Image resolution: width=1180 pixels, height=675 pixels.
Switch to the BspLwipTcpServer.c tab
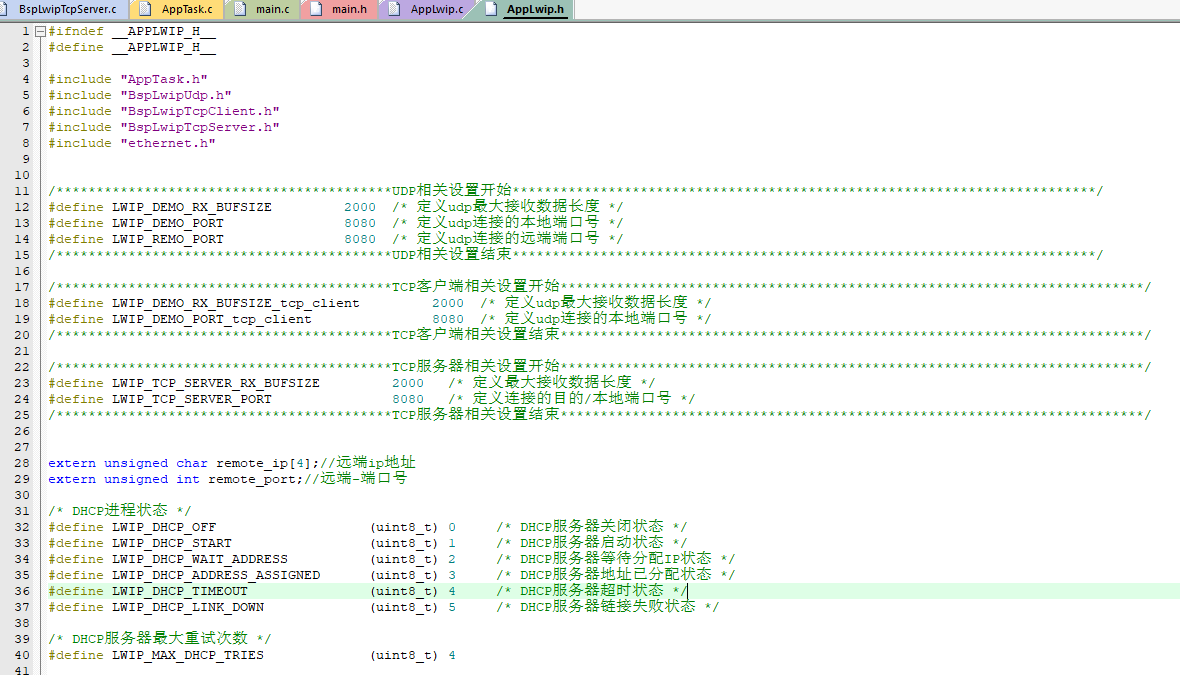point(66,10)
